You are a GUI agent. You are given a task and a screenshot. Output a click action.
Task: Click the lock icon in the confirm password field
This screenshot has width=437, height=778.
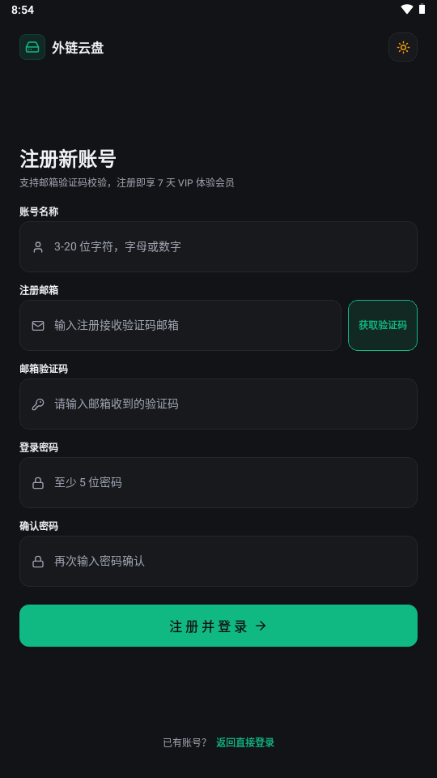tap(38, 561)
